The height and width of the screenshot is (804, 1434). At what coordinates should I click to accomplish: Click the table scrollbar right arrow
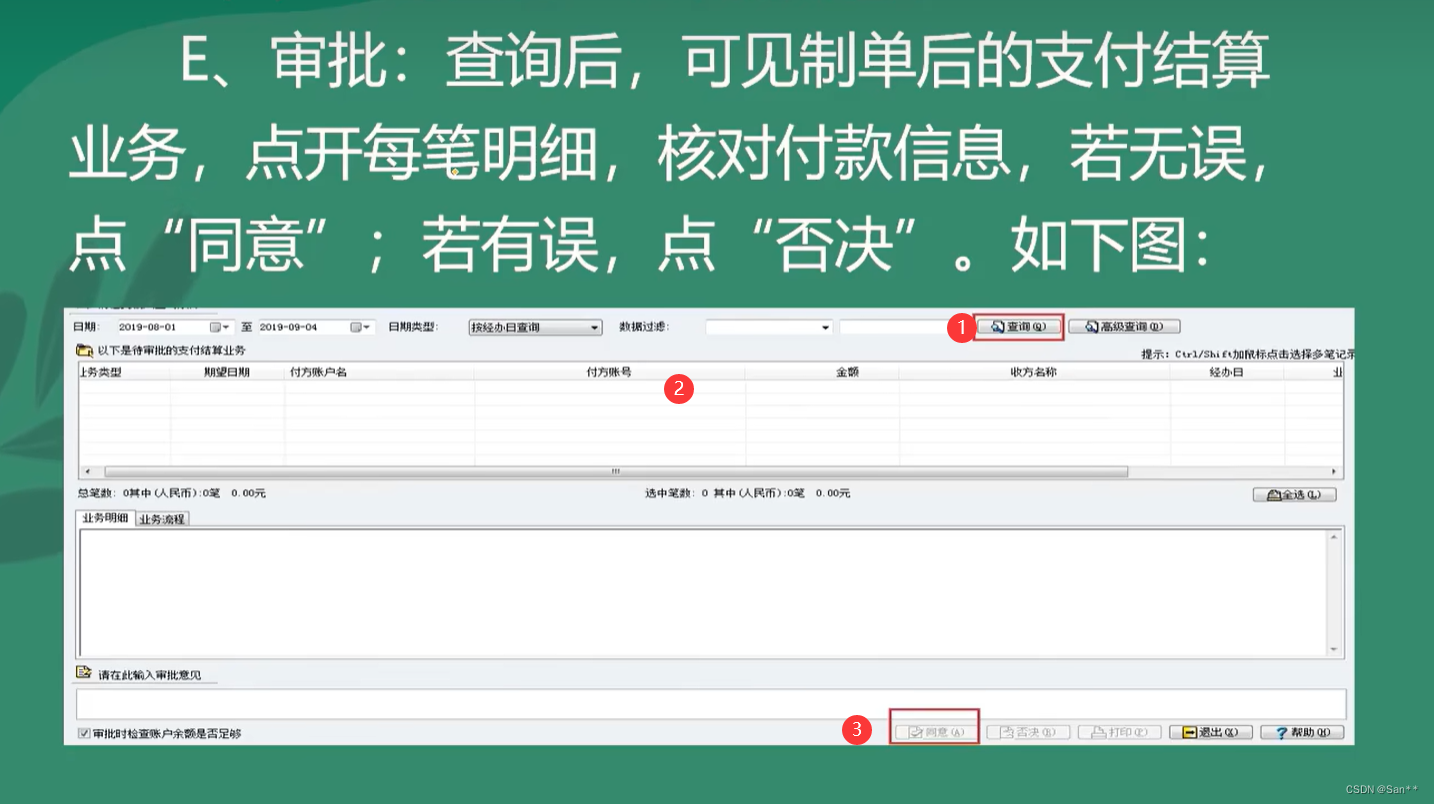1334,471
